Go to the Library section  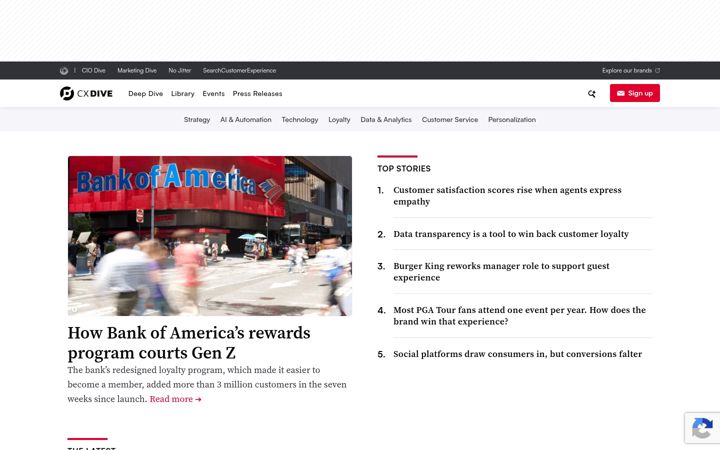coord(183,94)
